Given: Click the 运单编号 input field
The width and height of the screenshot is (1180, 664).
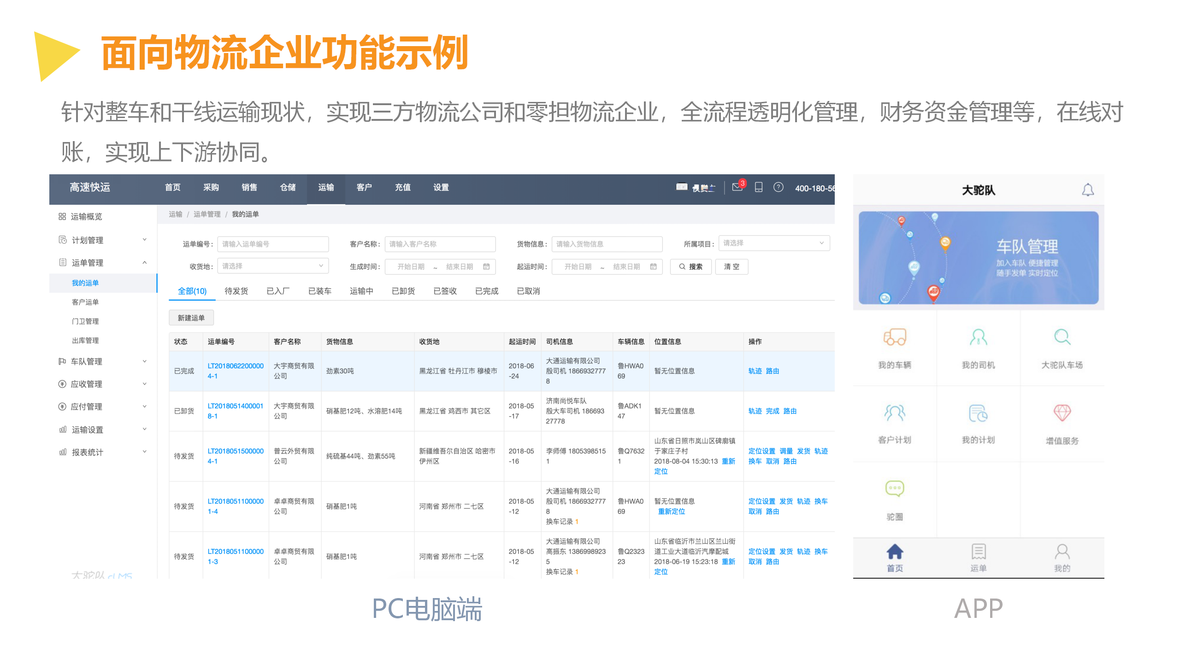Looking at the screenshot, I should (272, 244).
